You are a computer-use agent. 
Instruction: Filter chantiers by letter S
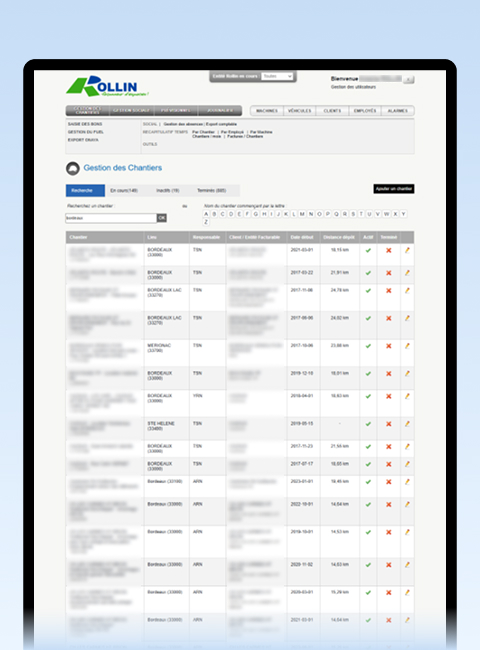click(x=353, y=214)
